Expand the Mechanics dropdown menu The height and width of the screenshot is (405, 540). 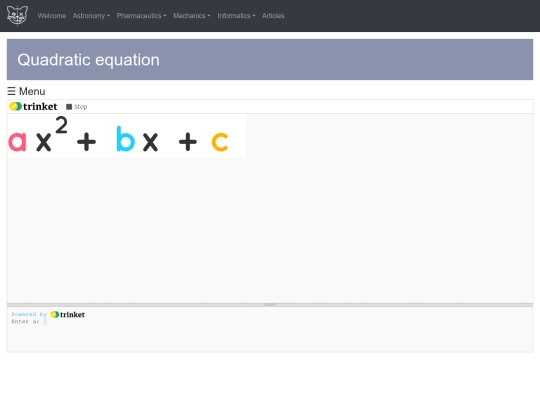(x=191, y=16)
